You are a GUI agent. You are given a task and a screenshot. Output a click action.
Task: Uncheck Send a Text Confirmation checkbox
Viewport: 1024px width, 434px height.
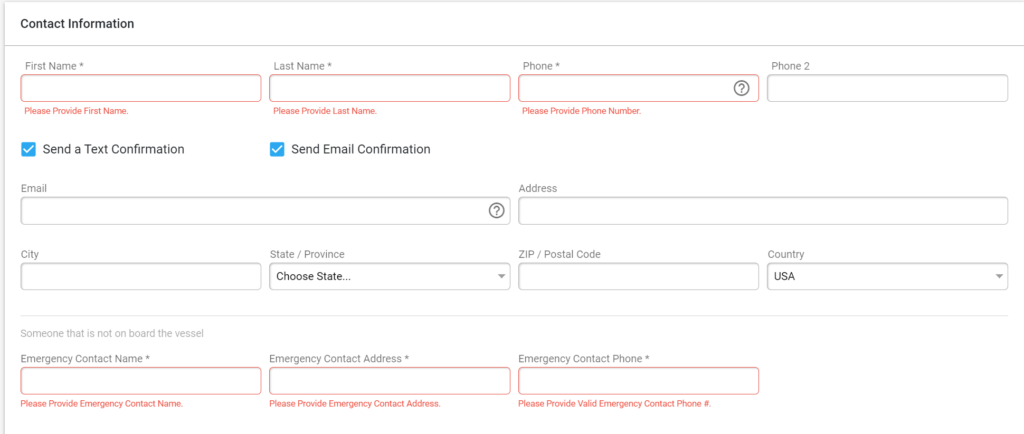coord(28,149)
